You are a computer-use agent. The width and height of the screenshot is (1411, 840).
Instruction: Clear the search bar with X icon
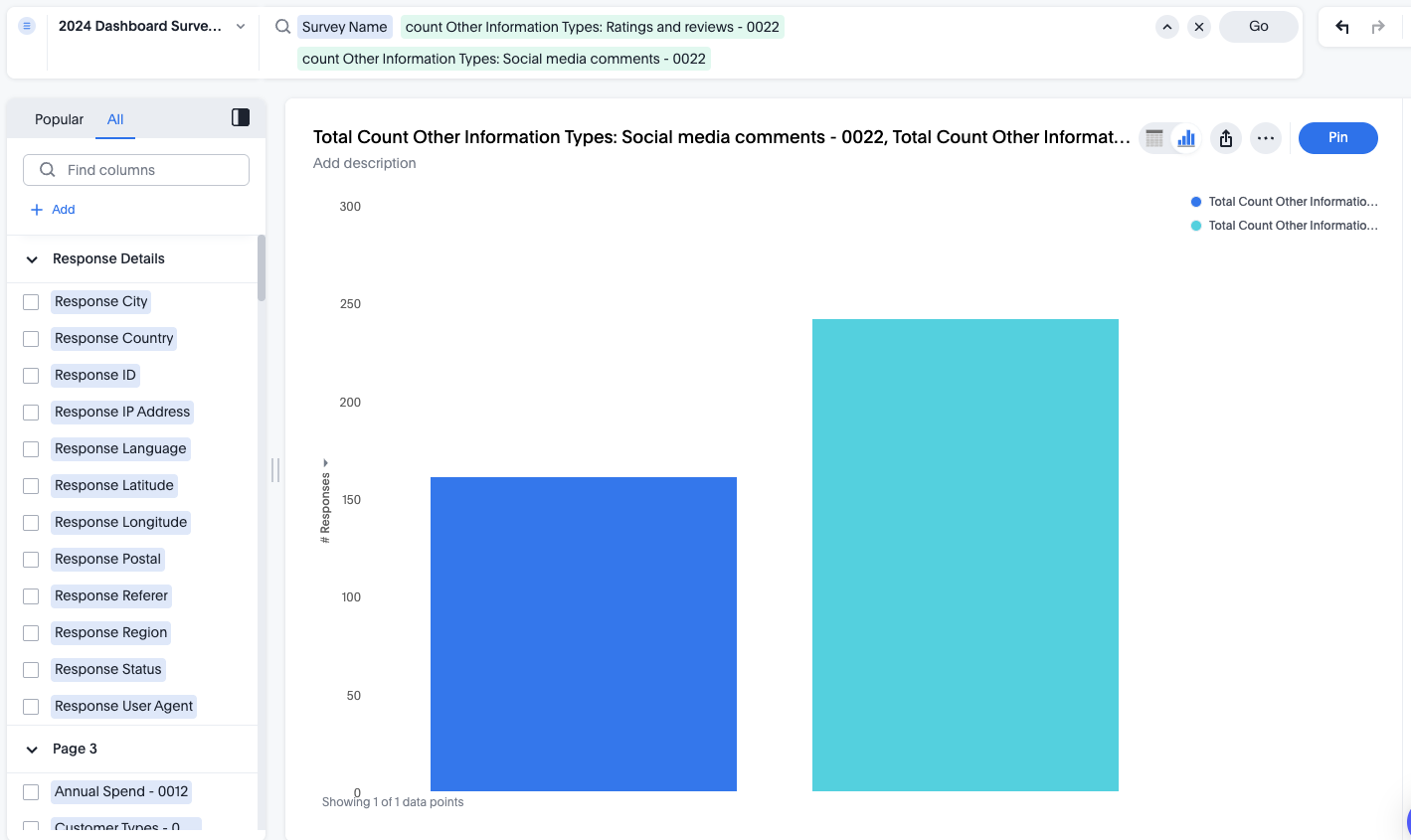pyautogui.click(x=1199, y=27)
